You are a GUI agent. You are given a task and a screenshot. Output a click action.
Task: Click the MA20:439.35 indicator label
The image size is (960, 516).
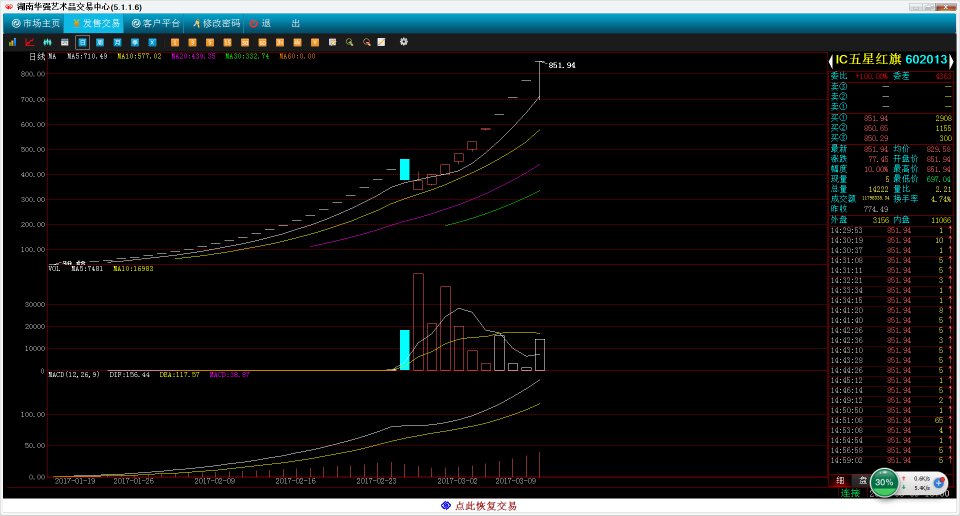point(193,56)
